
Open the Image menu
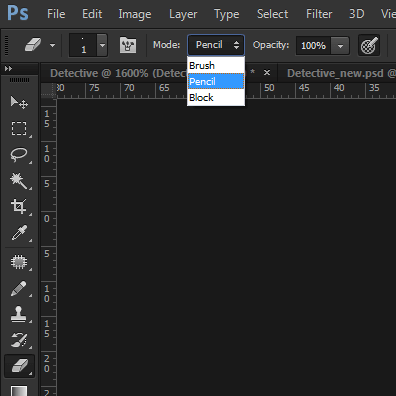[x=135, y=14]
